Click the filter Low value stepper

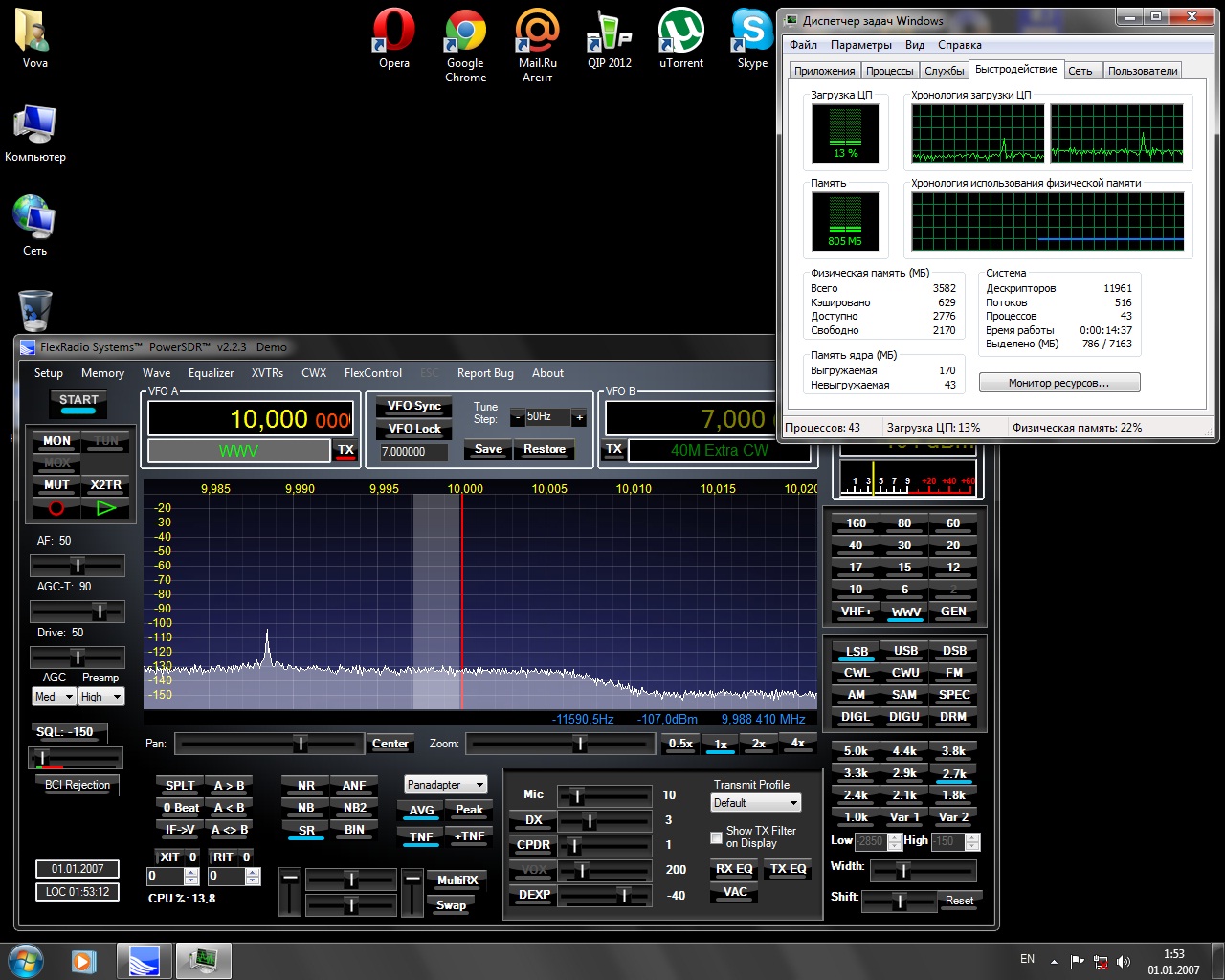895,842
